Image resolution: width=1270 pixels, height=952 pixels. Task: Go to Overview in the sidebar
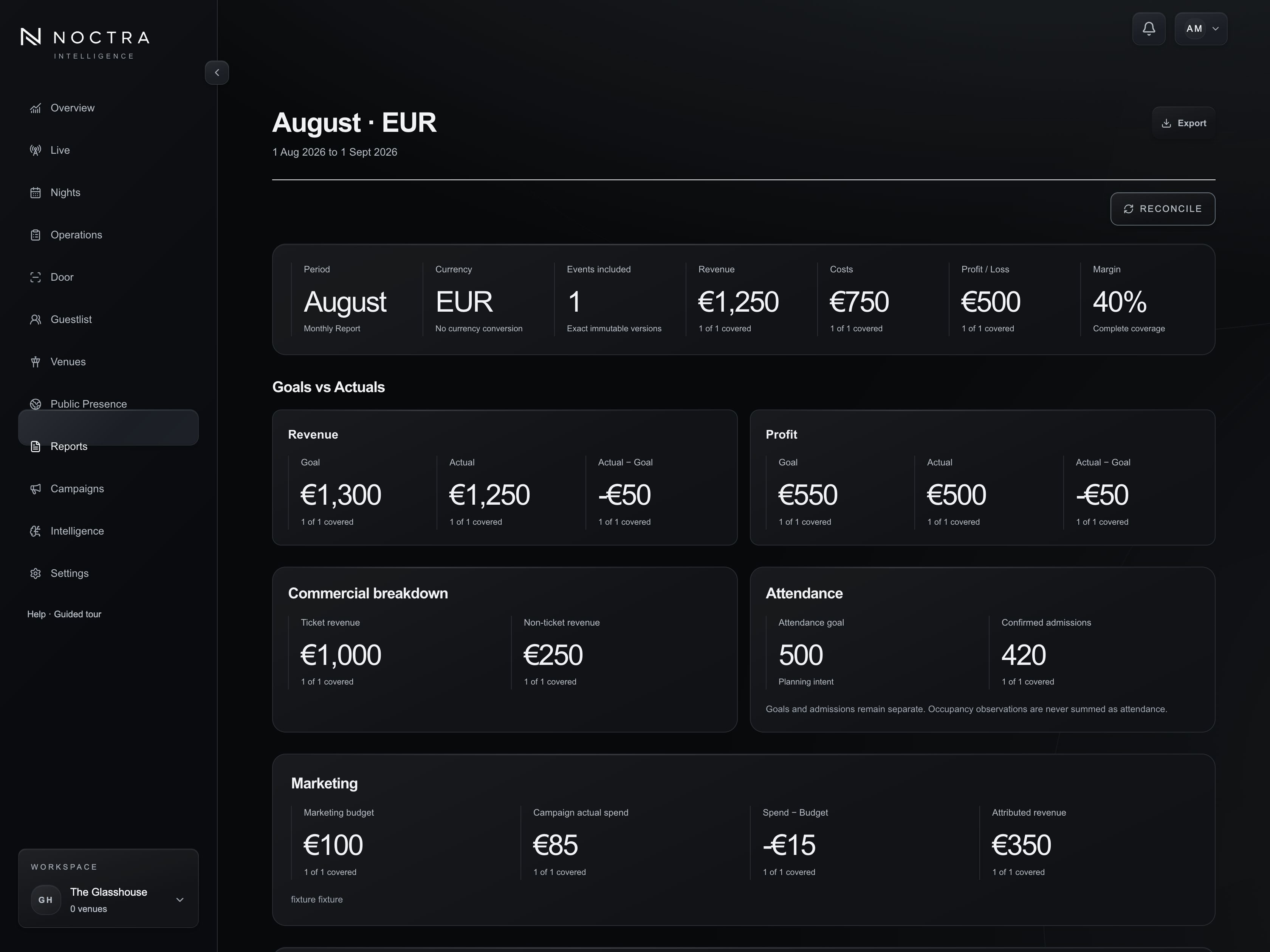72,108
